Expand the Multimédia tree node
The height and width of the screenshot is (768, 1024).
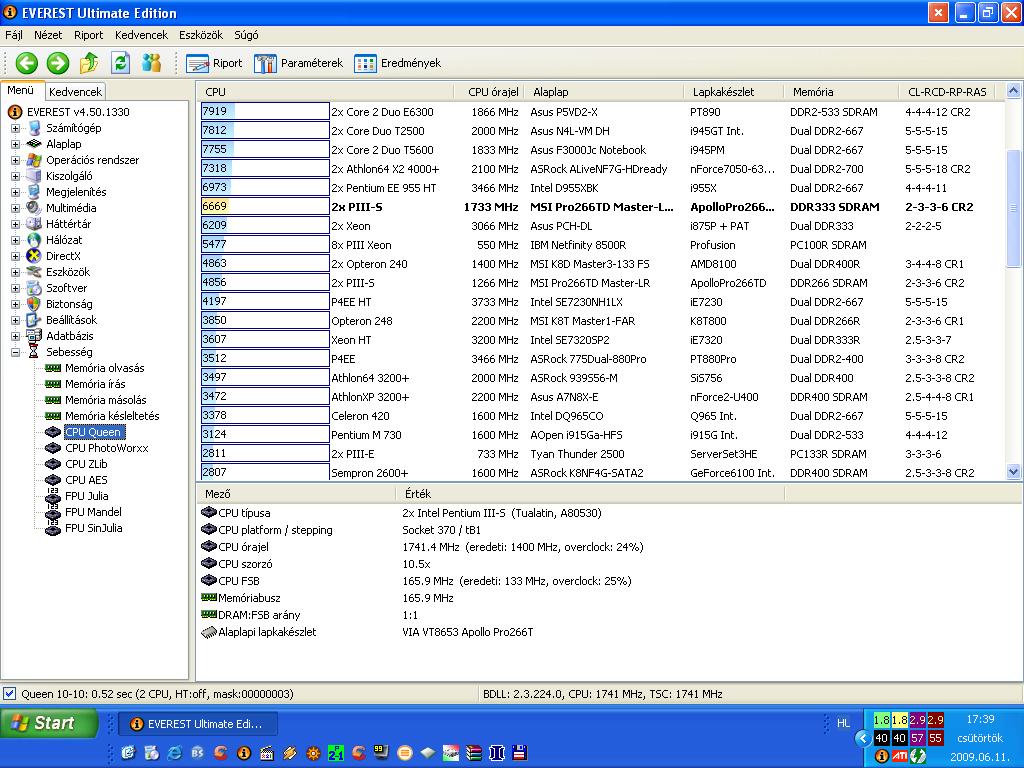pyautogui.click(x=15, y=208)
